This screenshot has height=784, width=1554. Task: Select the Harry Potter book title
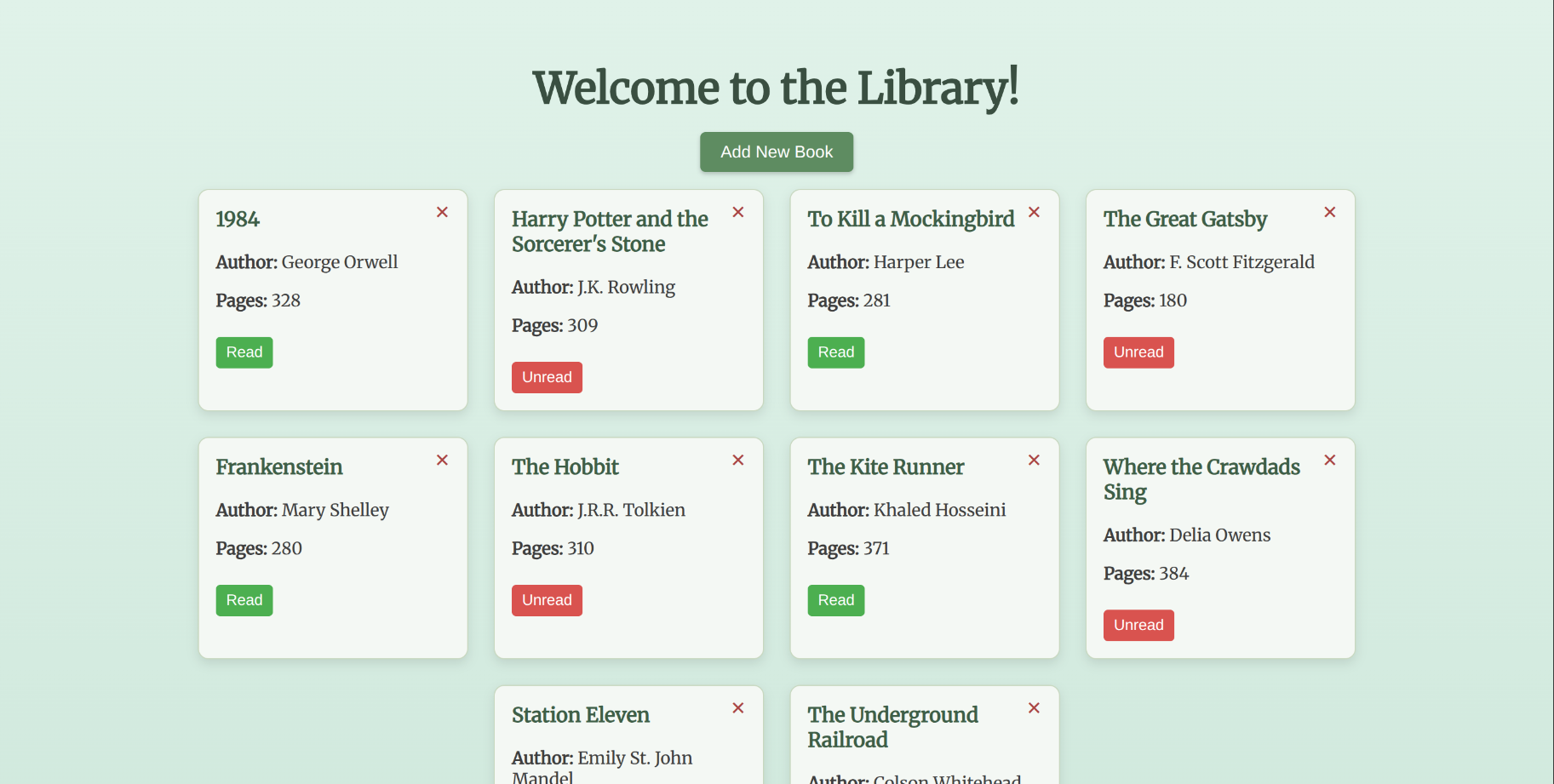click(610, 232)
